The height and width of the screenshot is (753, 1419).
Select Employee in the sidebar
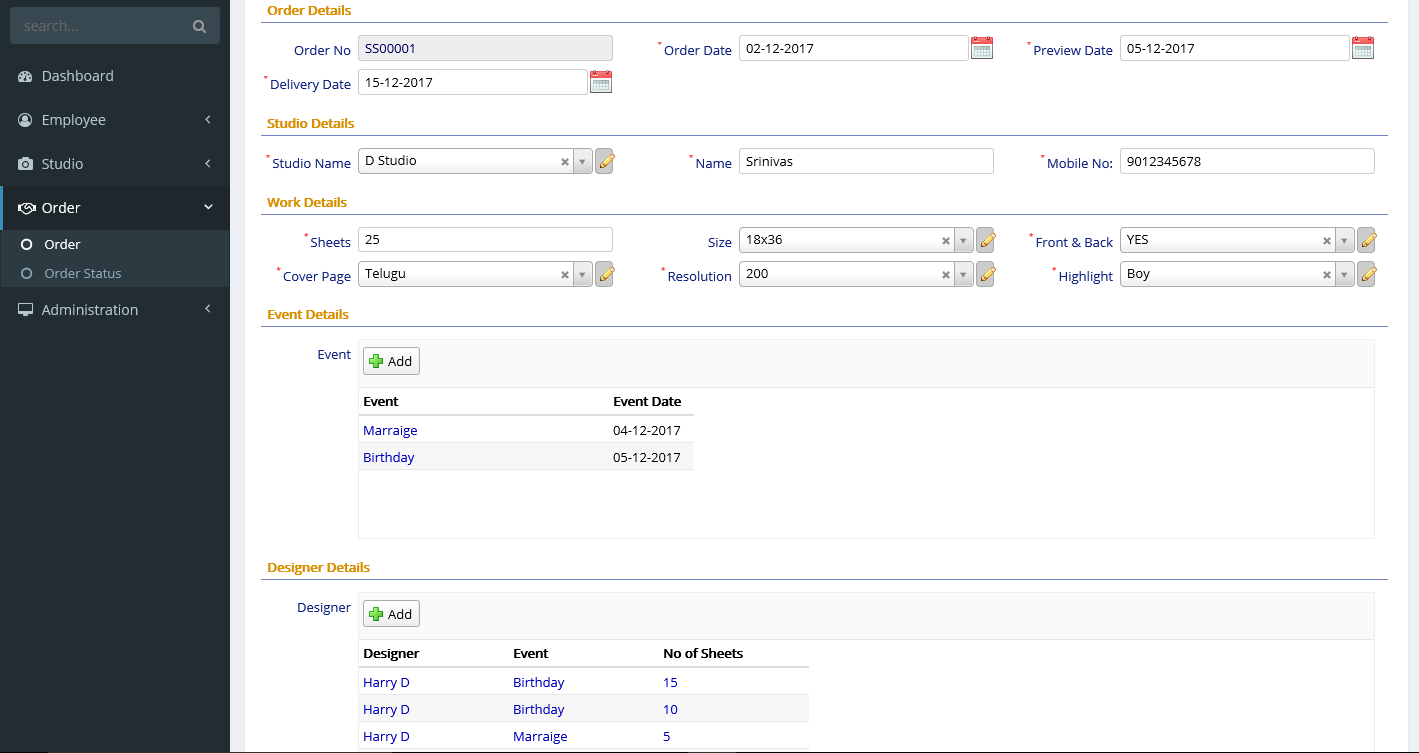pyautogui.click(x=72, y=119)
